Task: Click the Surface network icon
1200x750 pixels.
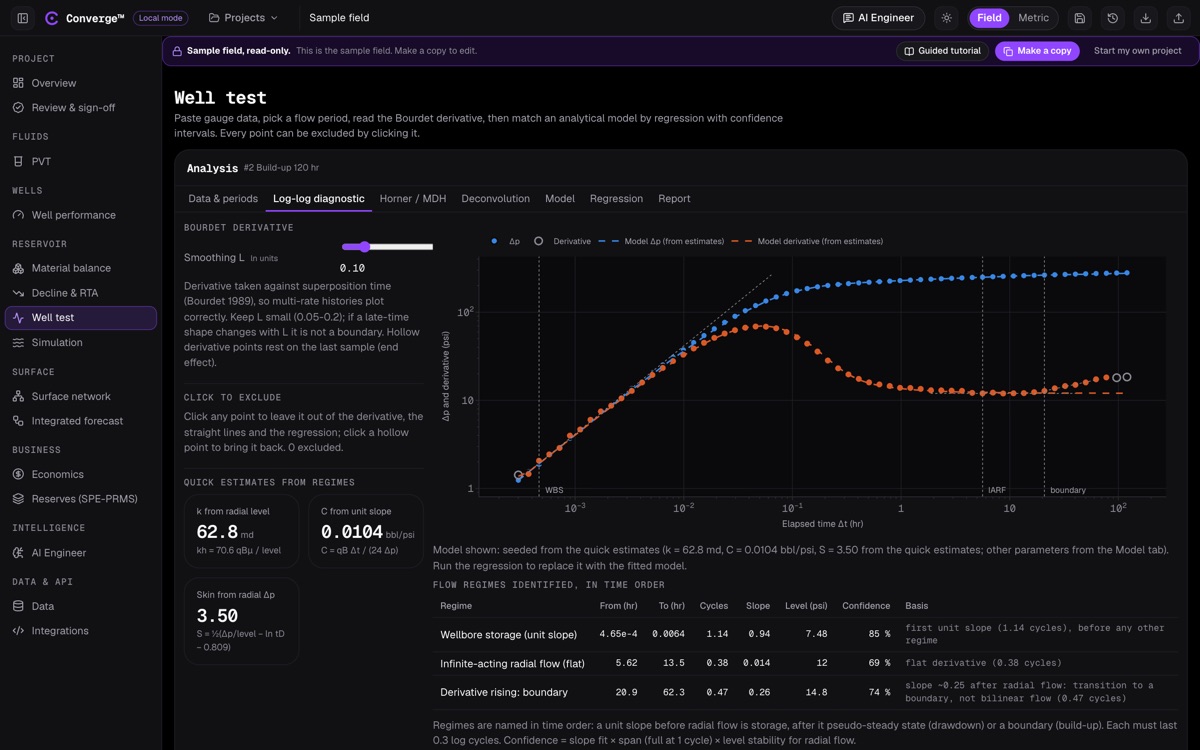Action: tap(18, 396)
